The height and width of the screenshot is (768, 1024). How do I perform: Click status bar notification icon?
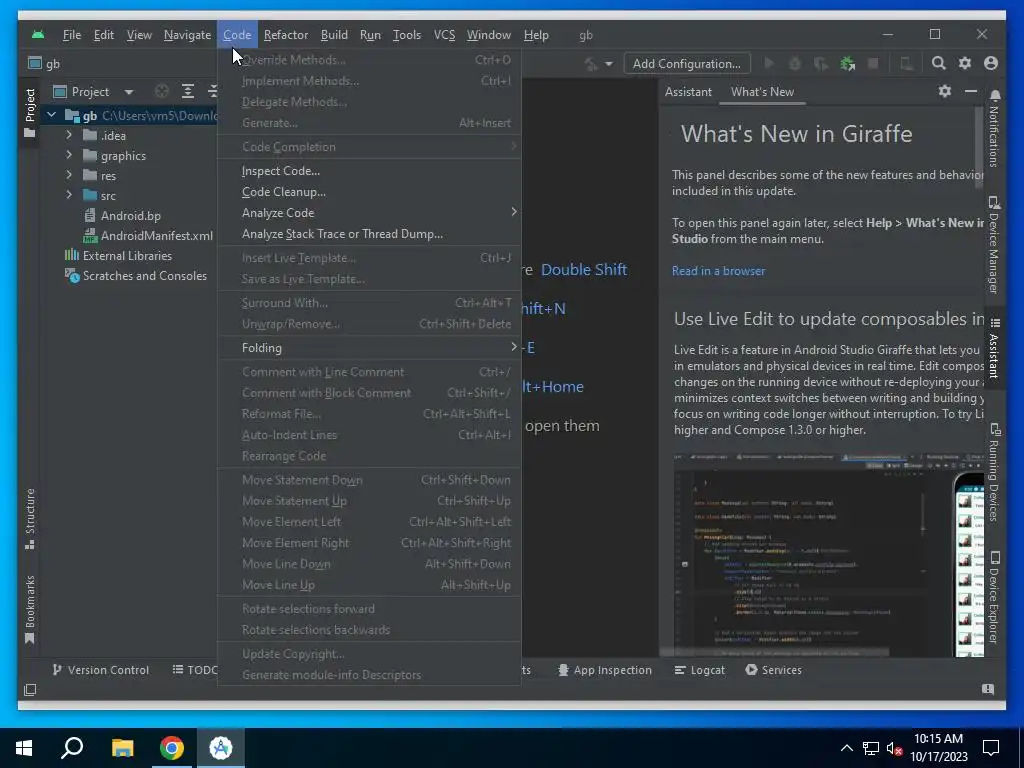[988, 689]
